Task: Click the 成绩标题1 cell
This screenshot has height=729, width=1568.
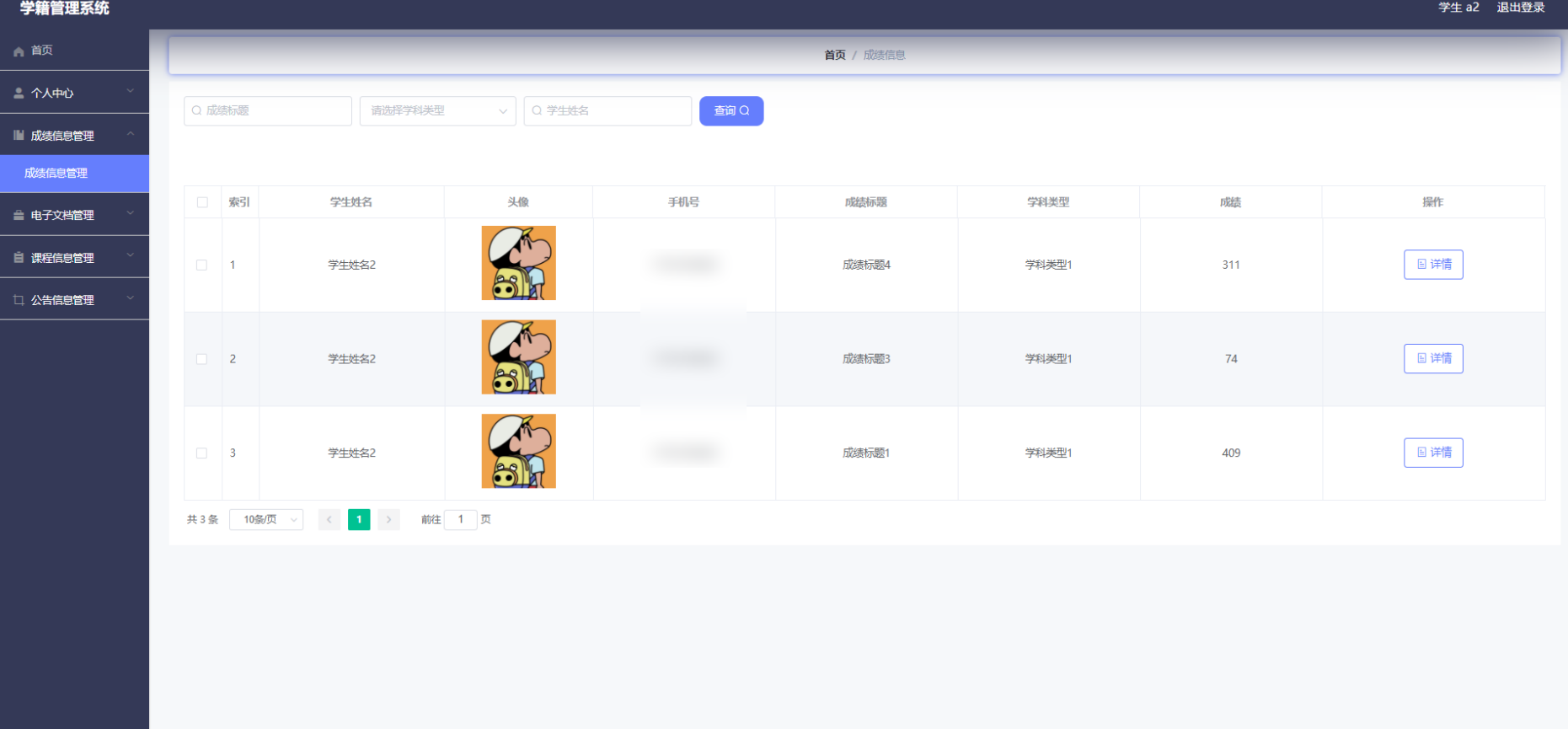Action: (866, 453)
